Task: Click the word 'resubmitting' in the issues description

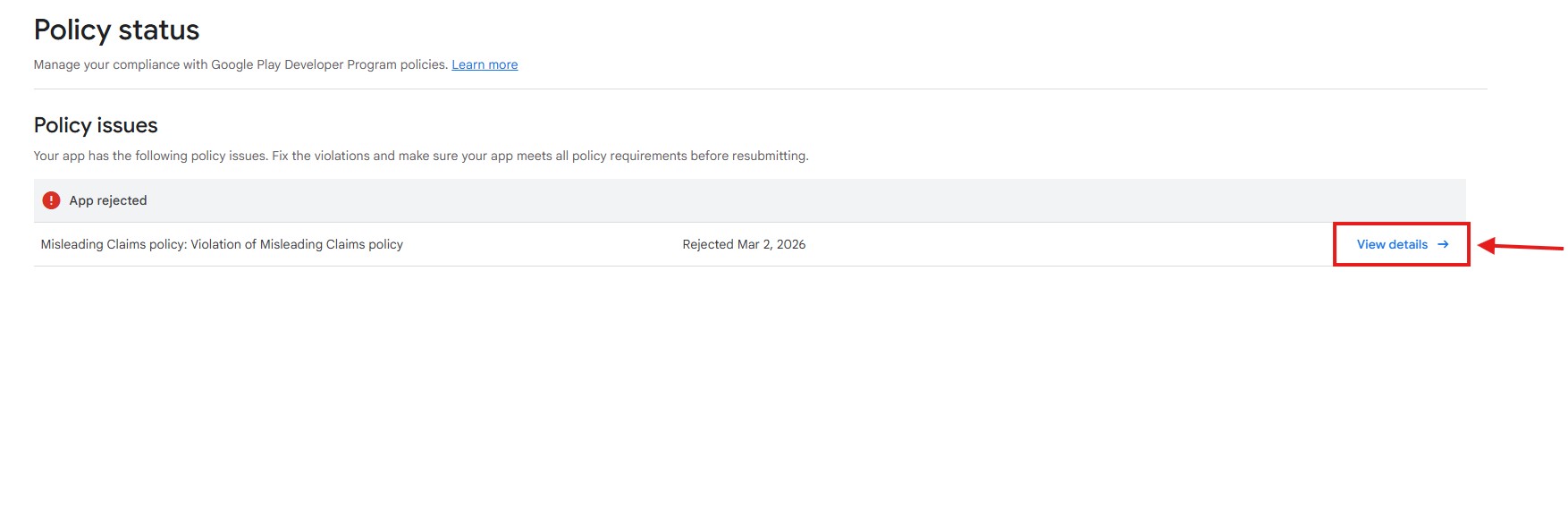Action: (x=769, y=156)
